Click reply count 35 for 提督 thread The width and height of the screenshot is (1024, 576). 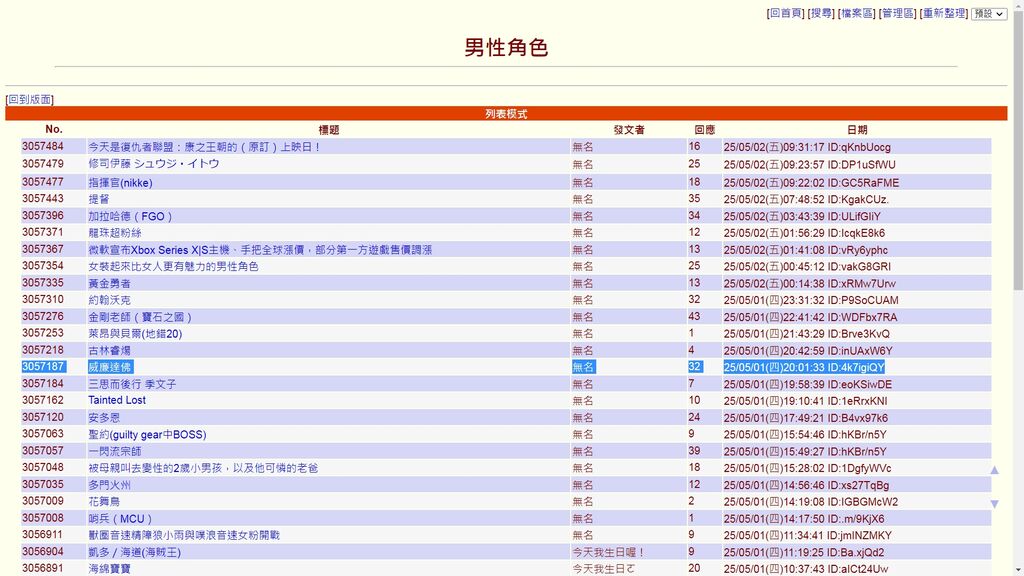click(694, 199)
